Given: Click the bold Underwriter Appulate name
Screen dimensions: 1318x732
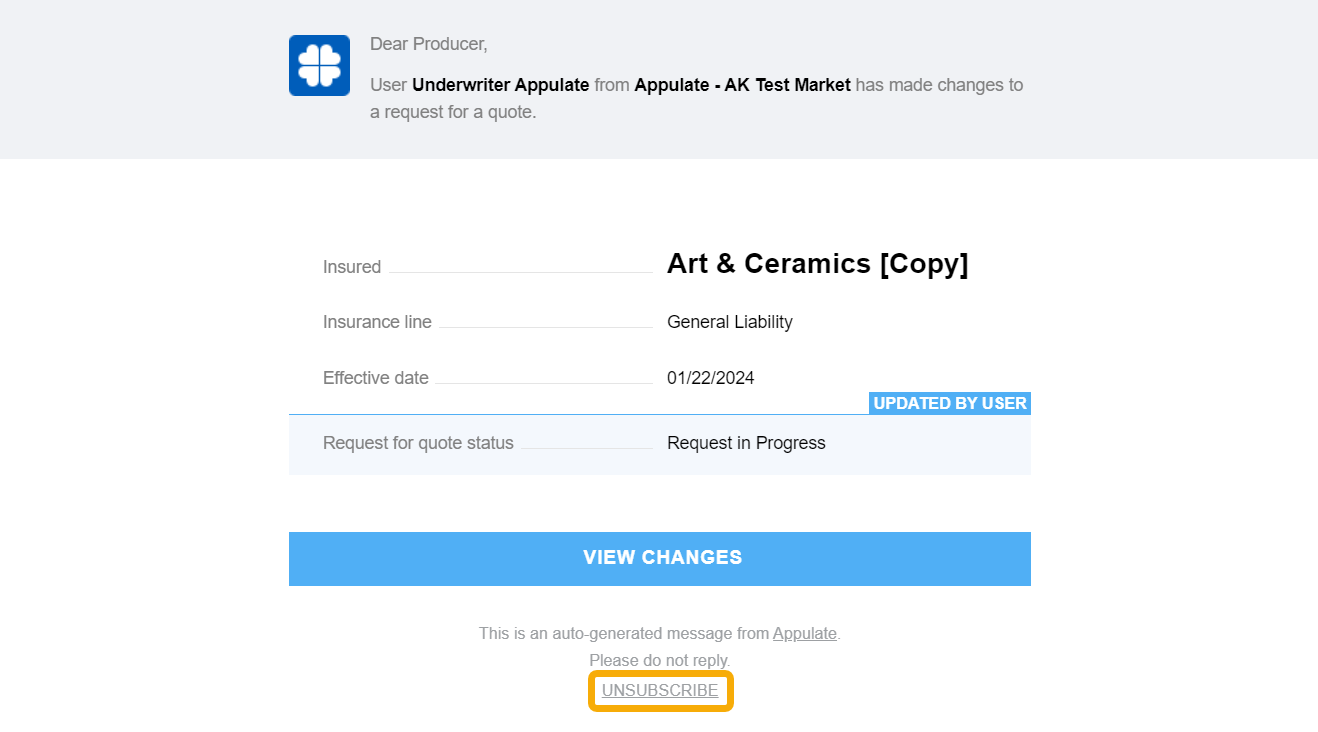Looking at the screenshot, I should coord(500,85).
